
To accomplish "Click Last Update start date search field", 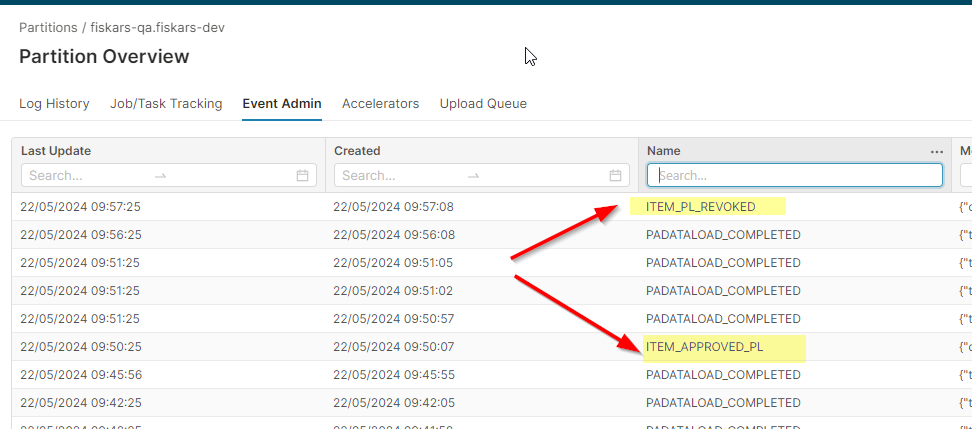I will pyautogui.click(x=85, y=176).
